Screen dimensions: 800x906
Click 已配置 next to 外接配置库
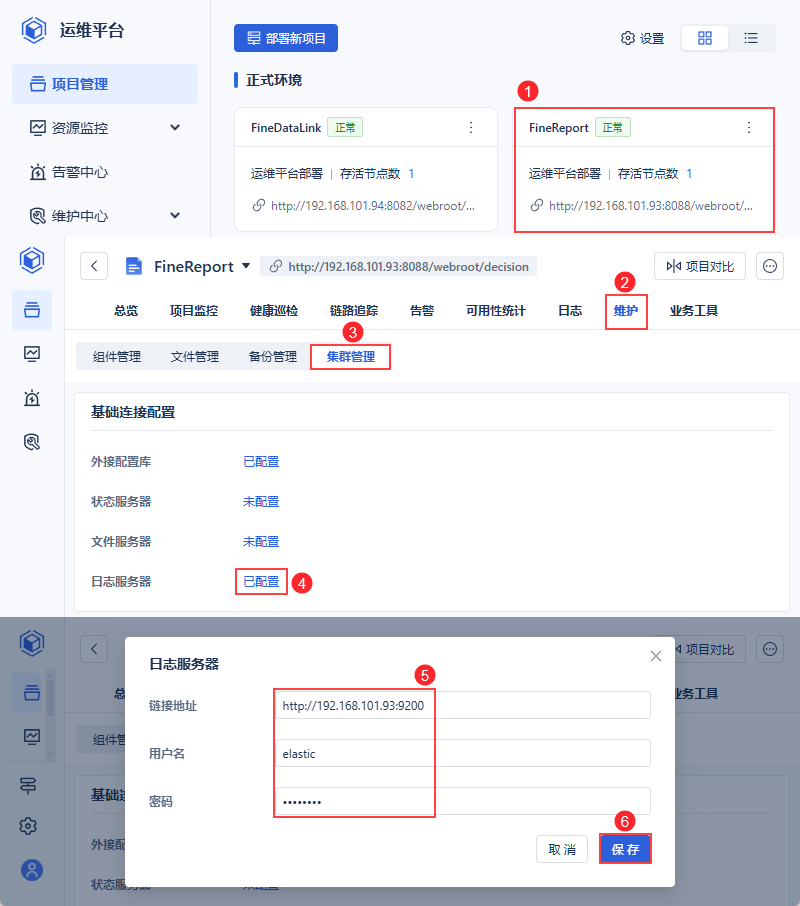point(261,462)
